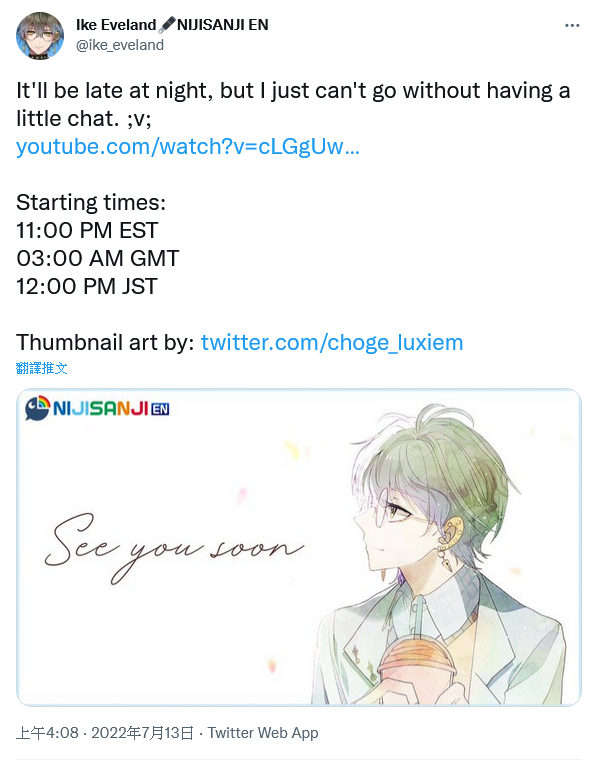The image size is (598, 760).
Task: Click the NIJISANJI EN logo in the thumbnail
Action: click(x=97, y=408)
